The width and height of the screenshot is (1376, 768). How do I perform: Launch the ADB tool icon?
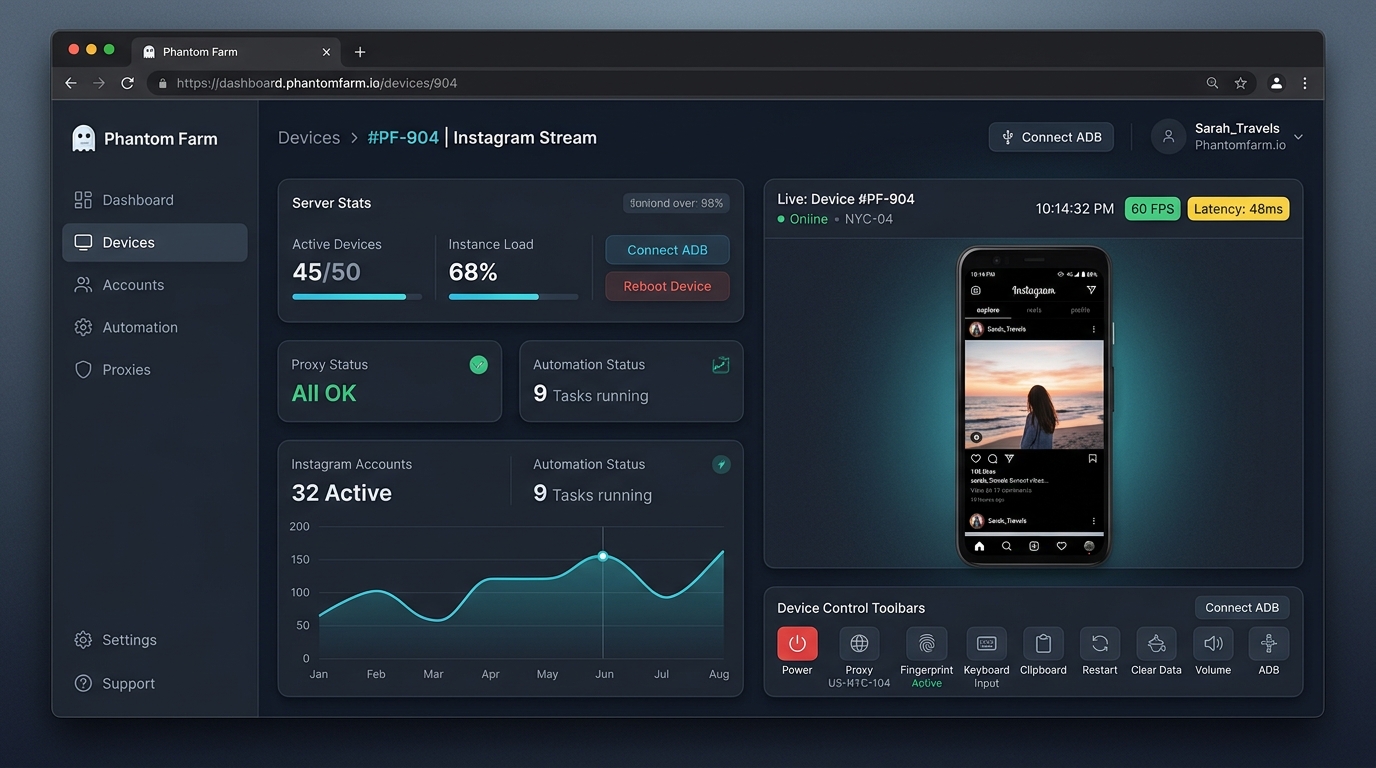pyautogui.click(x=1269, y=643)
